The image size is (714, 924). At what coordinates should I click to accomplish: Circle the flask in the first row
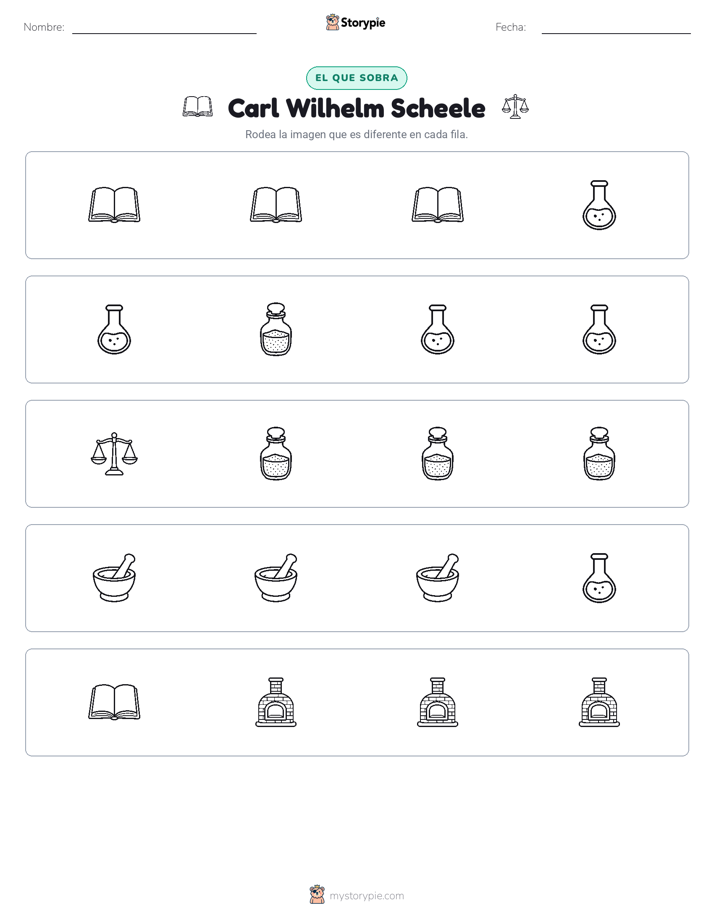click(599, 205)
